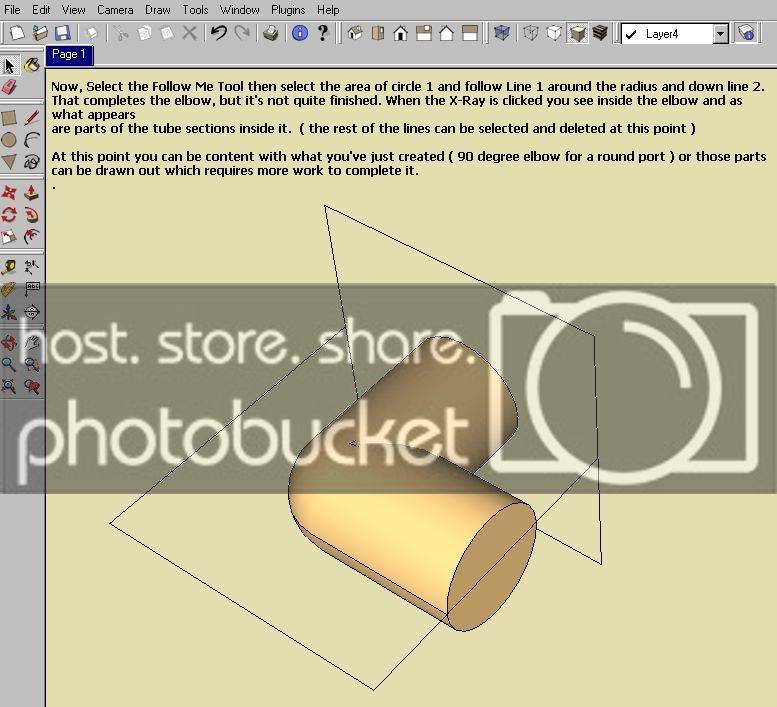Click the Make Component icon
Image resolution: width=777 pixels, height=707 pixels.
[x=91, y=33]
